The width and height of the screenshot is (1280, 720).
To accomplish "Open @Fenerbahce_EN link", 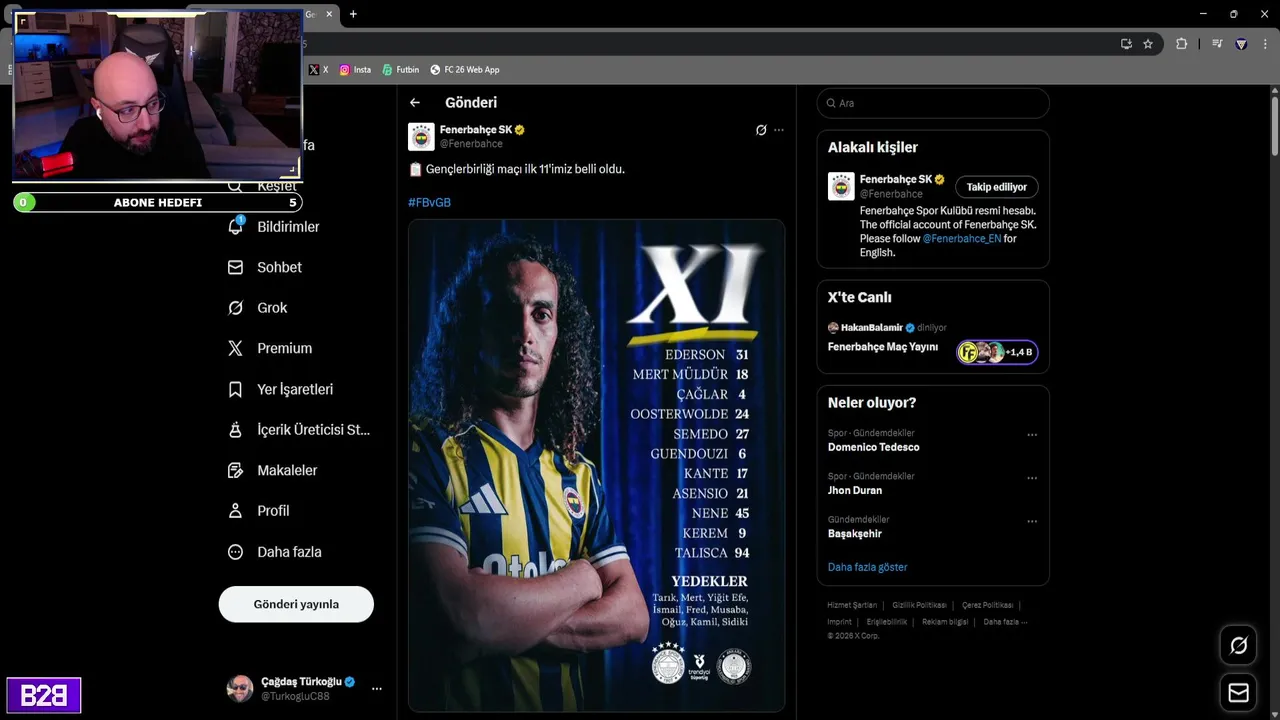I will 961,239.
